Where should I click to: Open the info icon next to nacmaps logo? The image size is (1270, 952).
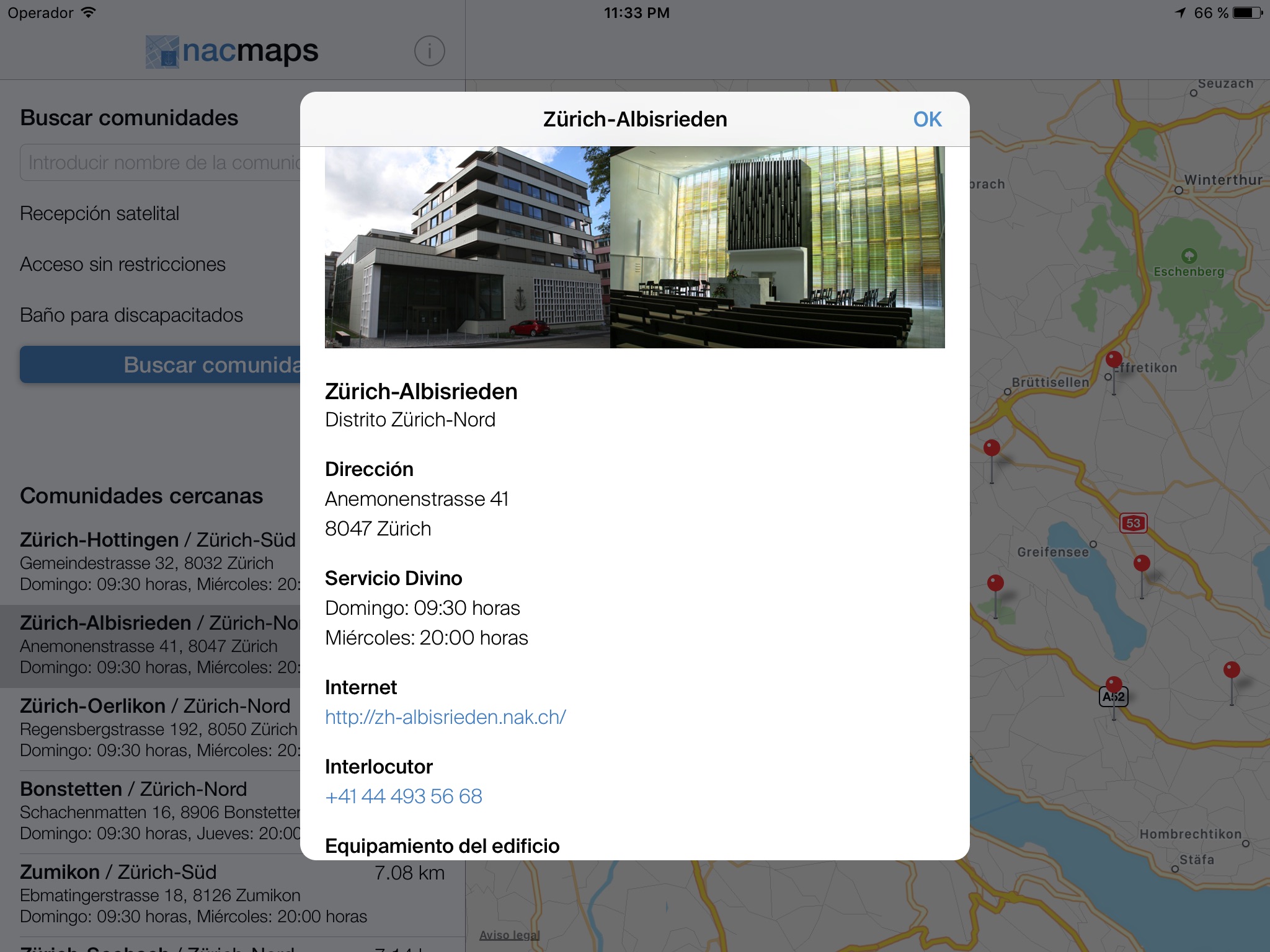430,51
